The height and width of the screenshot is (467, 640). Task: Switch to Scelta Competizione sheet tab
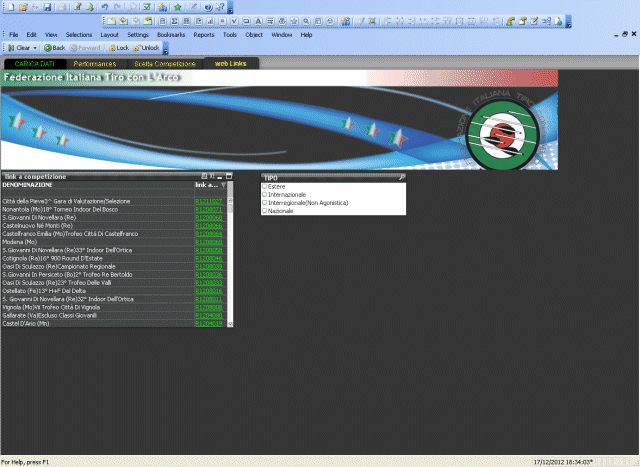(x=165, y=64)
